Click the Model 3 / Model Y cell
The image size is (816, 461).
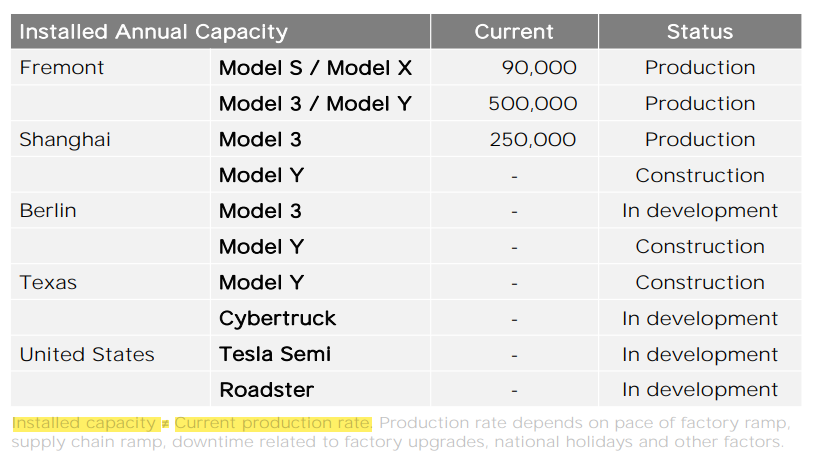315,104
